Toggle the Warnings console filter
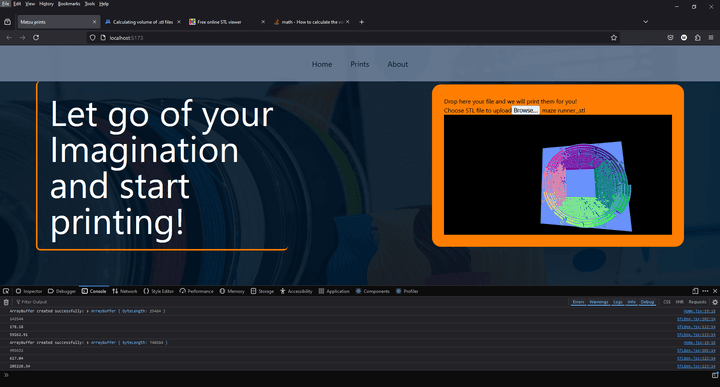 pos(598,302)
